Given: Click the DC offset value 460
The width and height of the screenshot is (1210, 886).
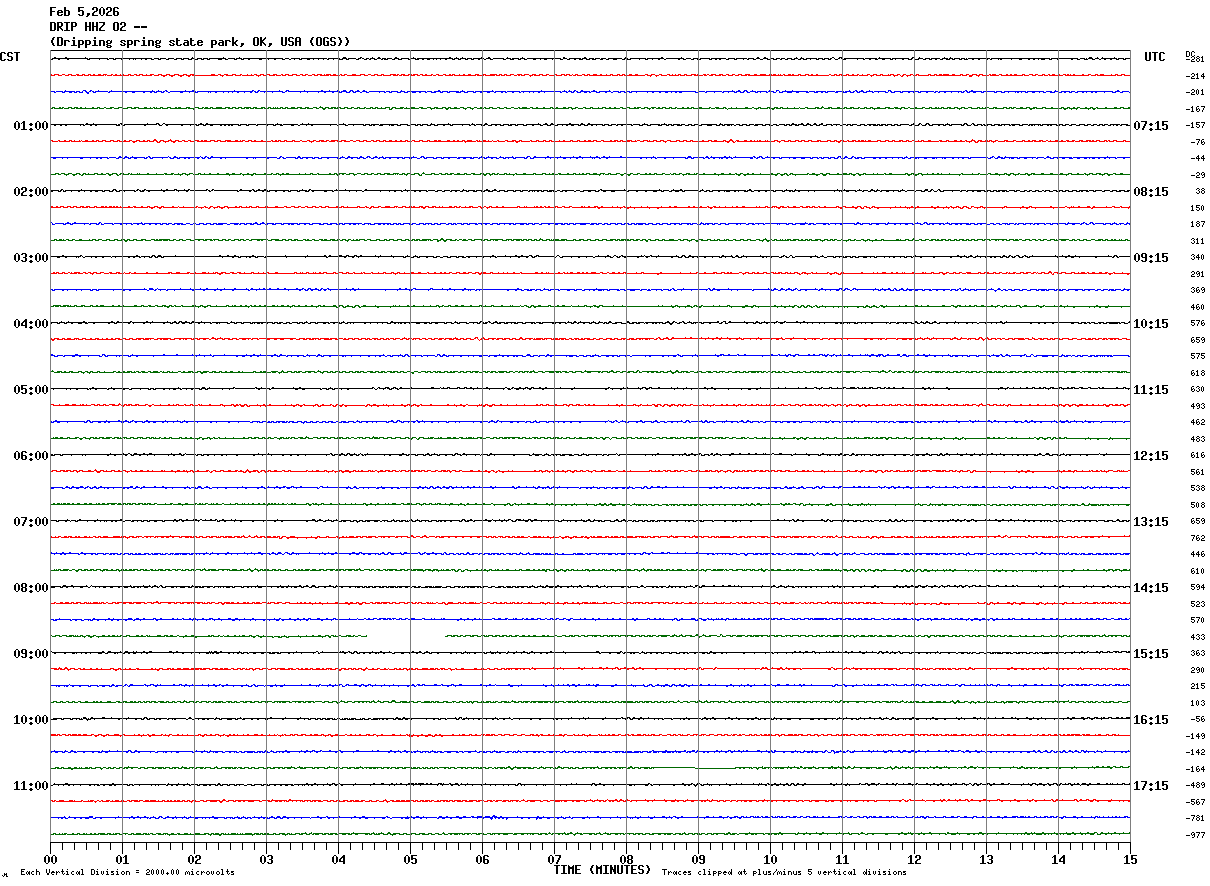Looking at the screenshot, I should pyautogui.click(x=1197, y=307).
